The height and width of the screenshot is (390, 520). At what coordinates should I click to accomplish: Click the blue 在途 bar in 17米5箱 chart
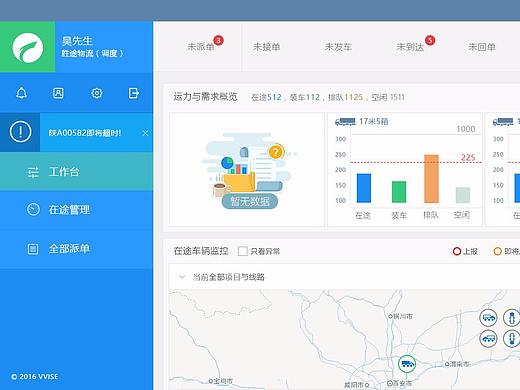click(364, 188)
